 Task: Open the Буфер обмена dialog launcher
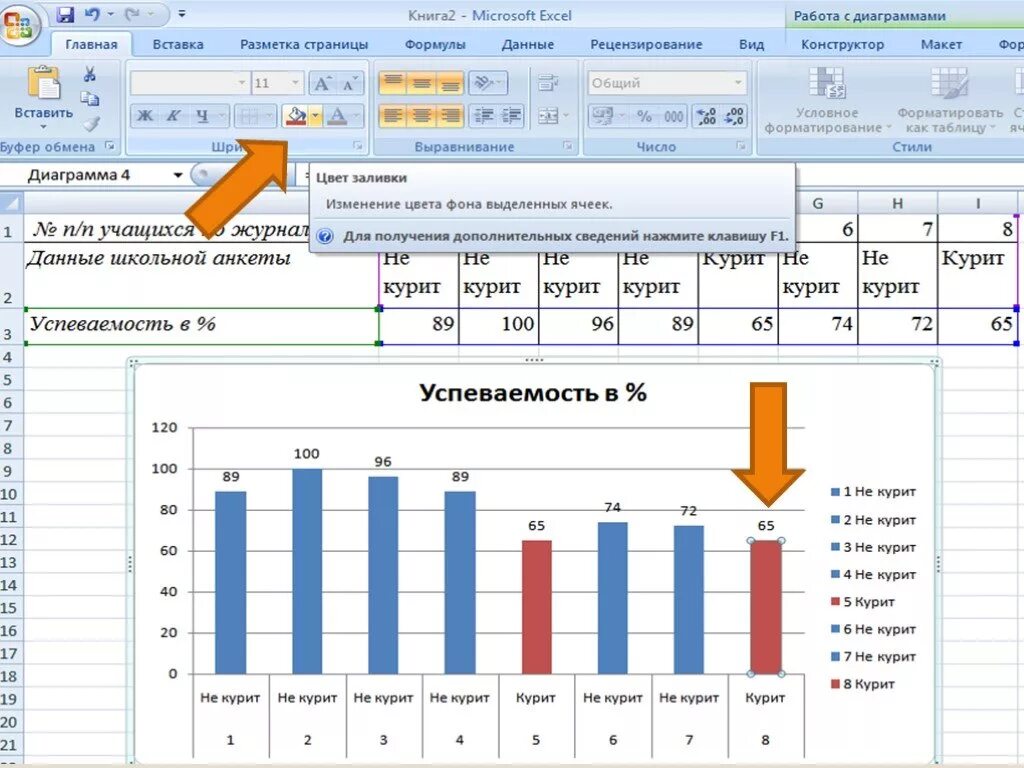110,146
